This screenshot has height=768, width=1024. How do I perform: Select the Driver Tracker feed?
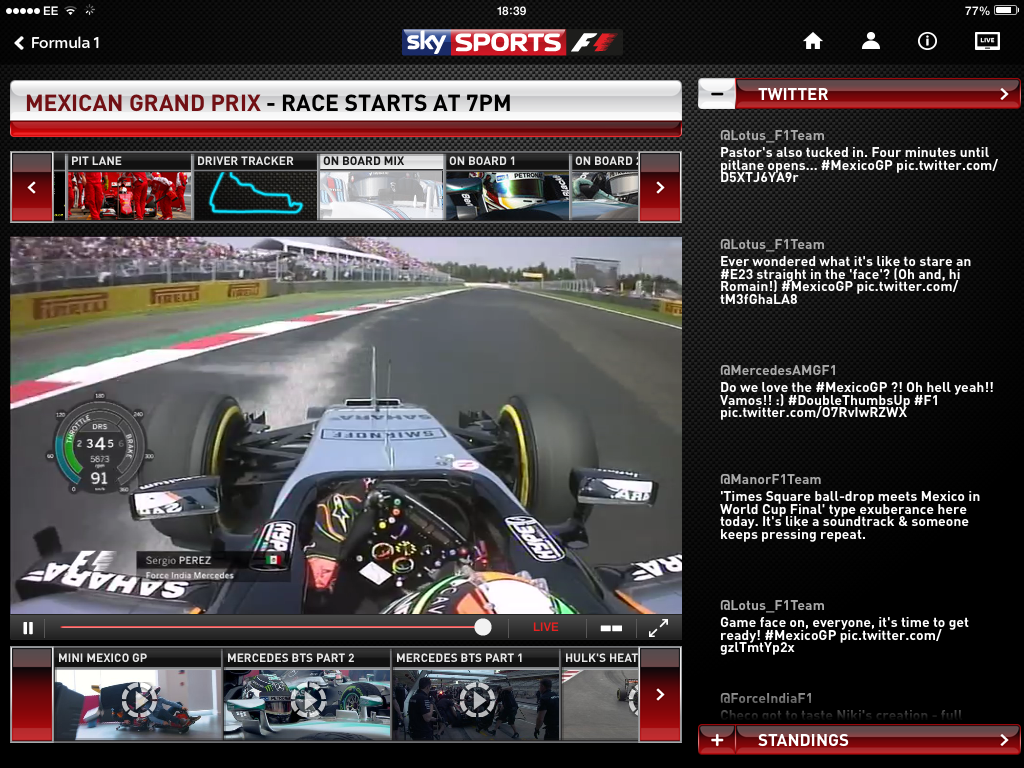pos(255,187)
